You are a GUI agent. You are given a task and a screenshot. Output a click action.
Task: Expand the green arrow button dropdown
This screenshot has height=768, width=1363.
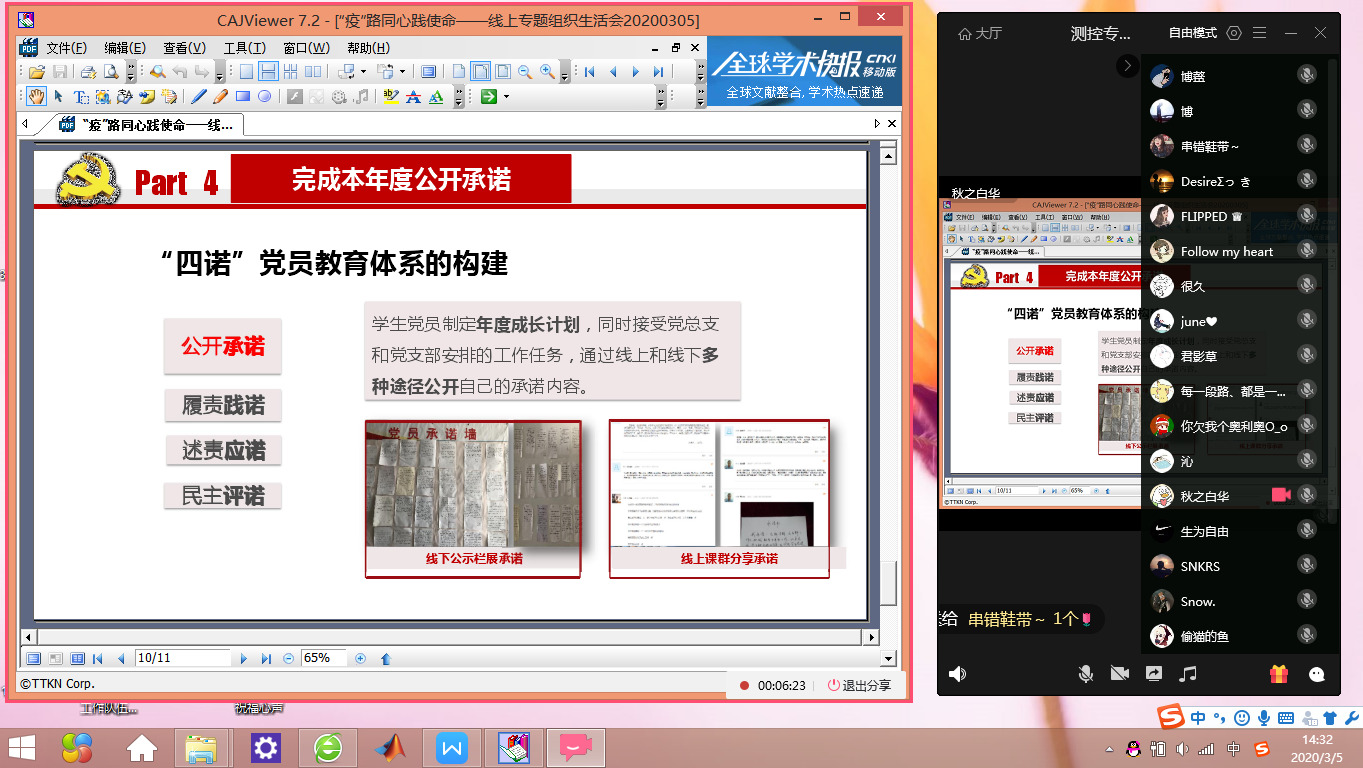(x=506, y=97)
